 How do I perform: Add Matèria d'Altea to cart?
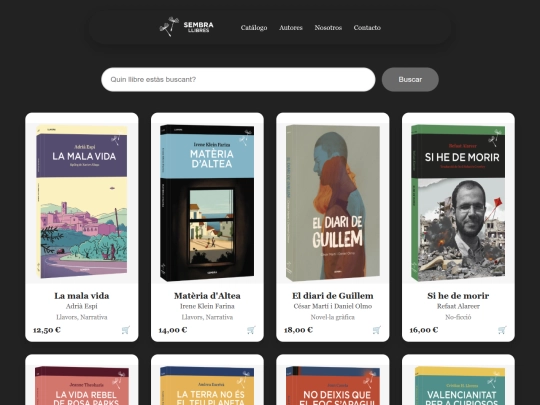pyautogui.click(x=251, y=330)
